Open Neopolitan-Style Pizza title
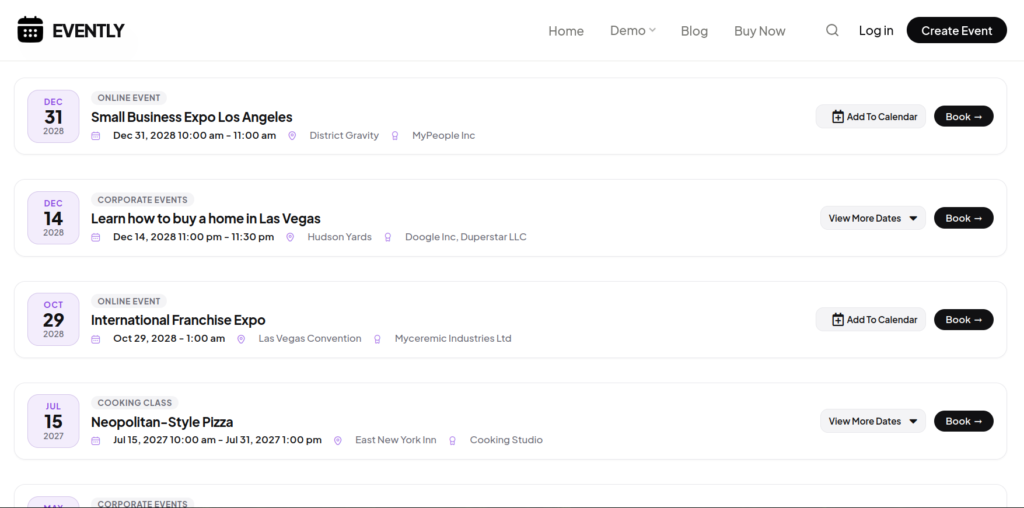 point(162,422)
